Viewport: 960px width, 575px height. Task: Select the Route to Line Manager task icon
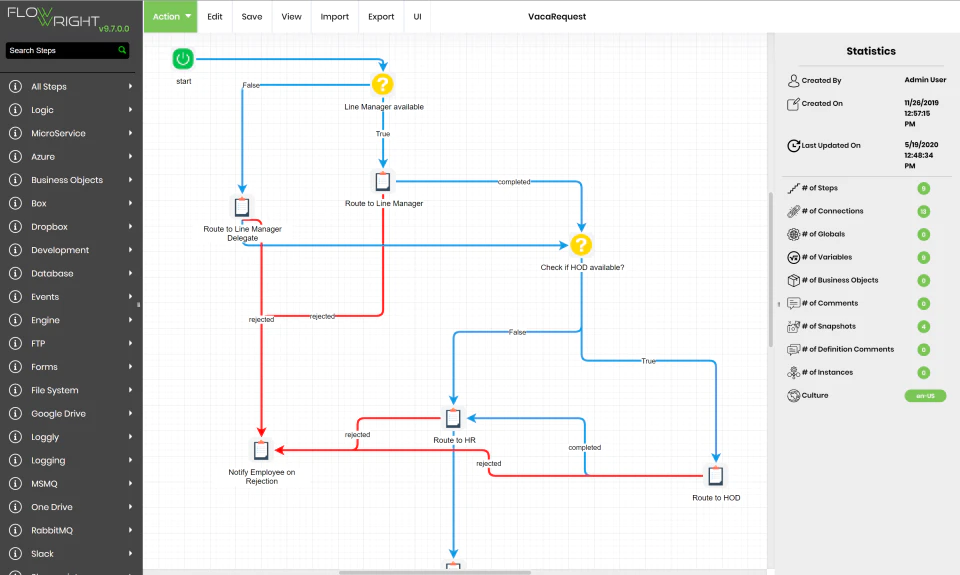click(383, 181)
